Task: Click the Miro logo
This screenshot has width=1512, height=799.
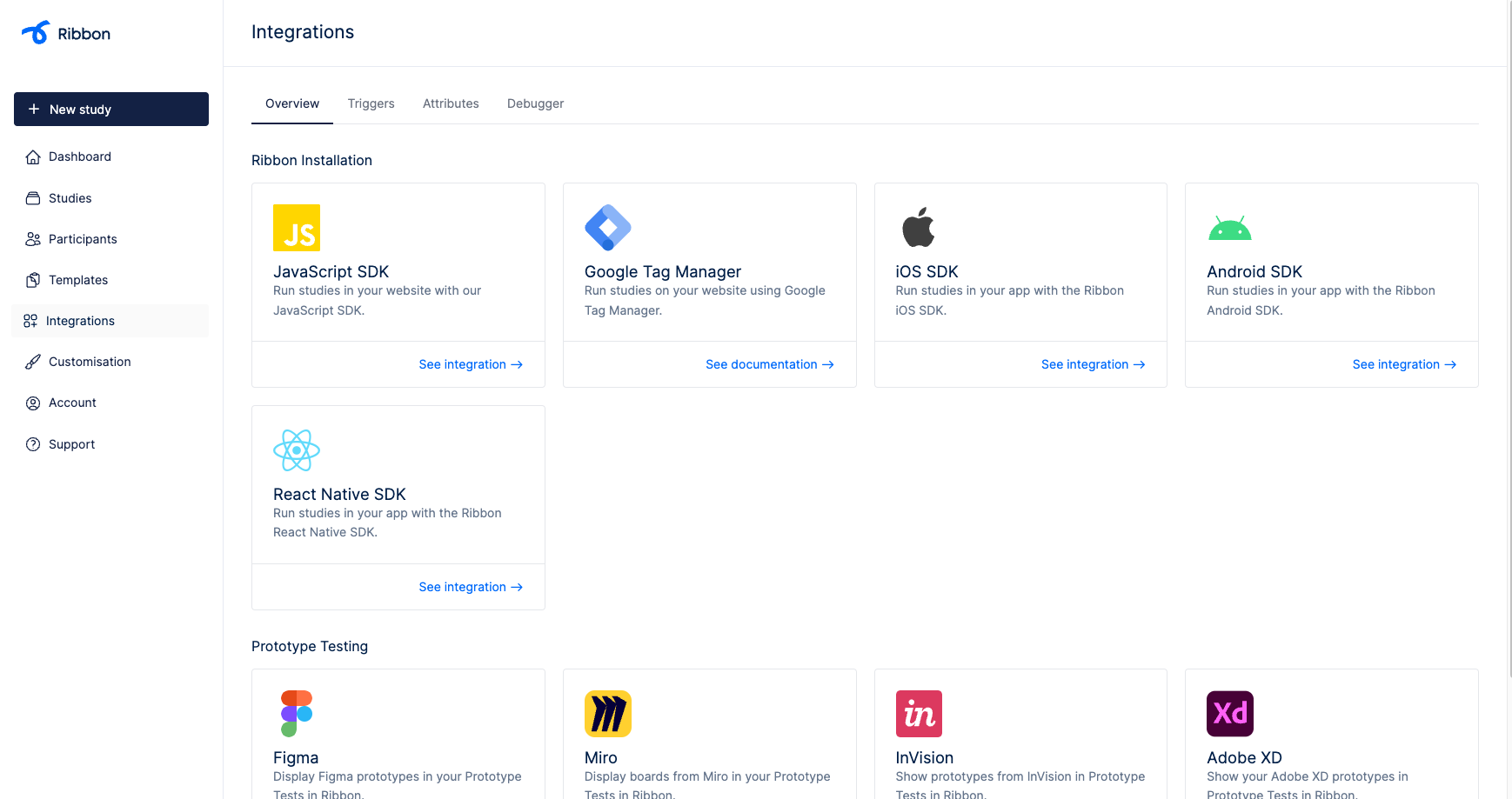Action: point(608,714)
